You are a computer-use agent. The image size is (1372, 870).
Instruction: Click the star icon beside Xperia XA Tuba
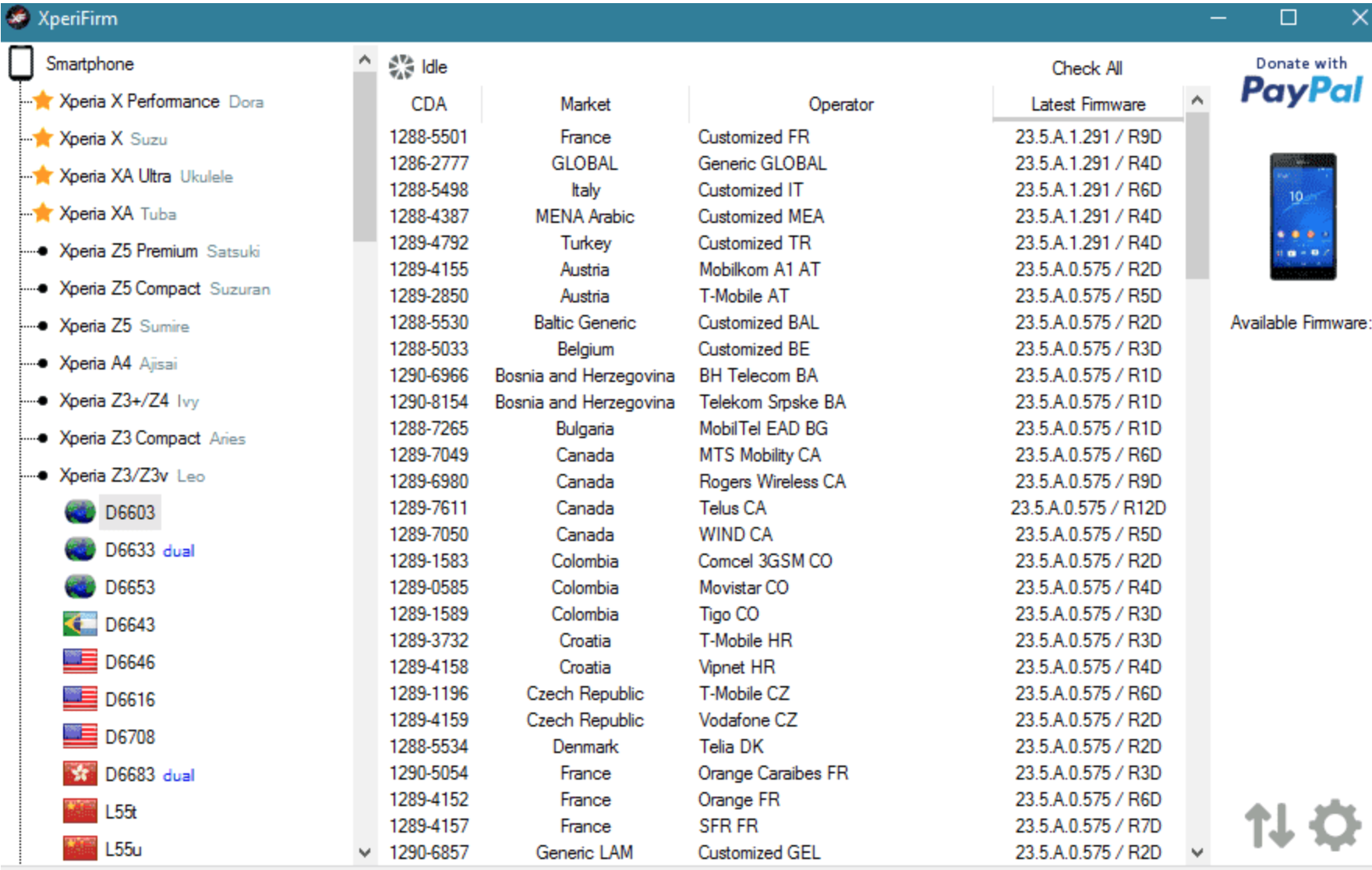pyautogui.click(x=44, y=213)
